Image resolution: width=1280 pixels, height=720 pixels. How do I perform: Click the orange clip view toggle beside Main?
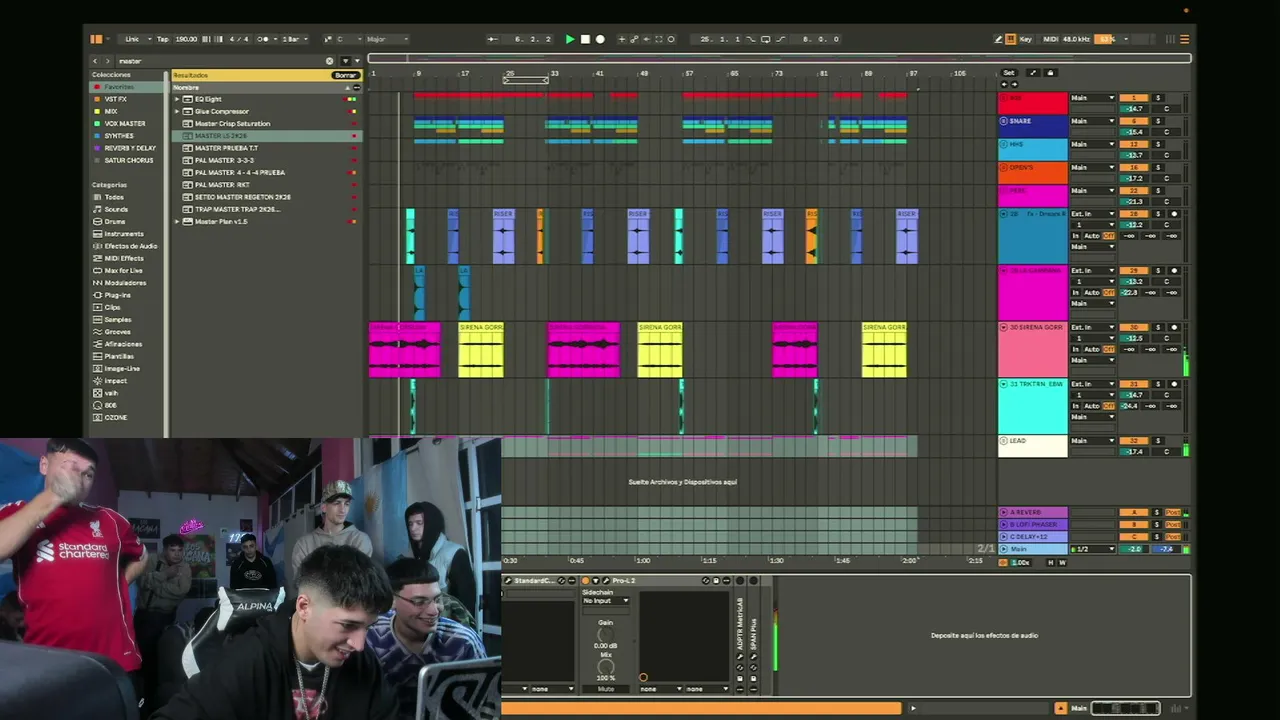tap(1061, 709)
